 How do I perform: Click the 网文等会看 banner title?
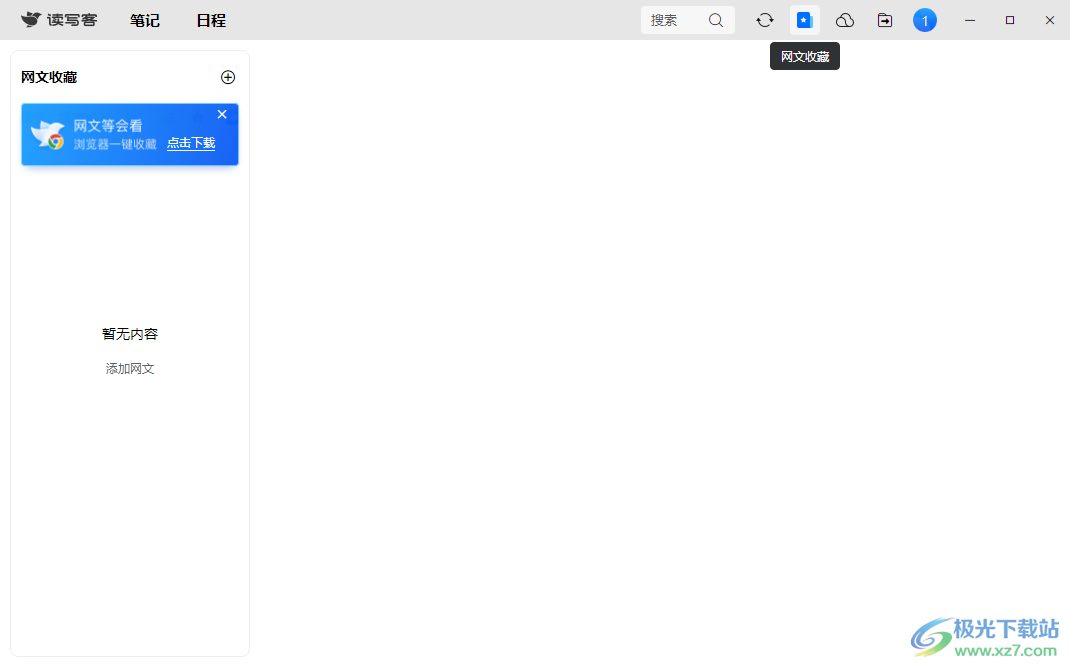pos(108,126)
